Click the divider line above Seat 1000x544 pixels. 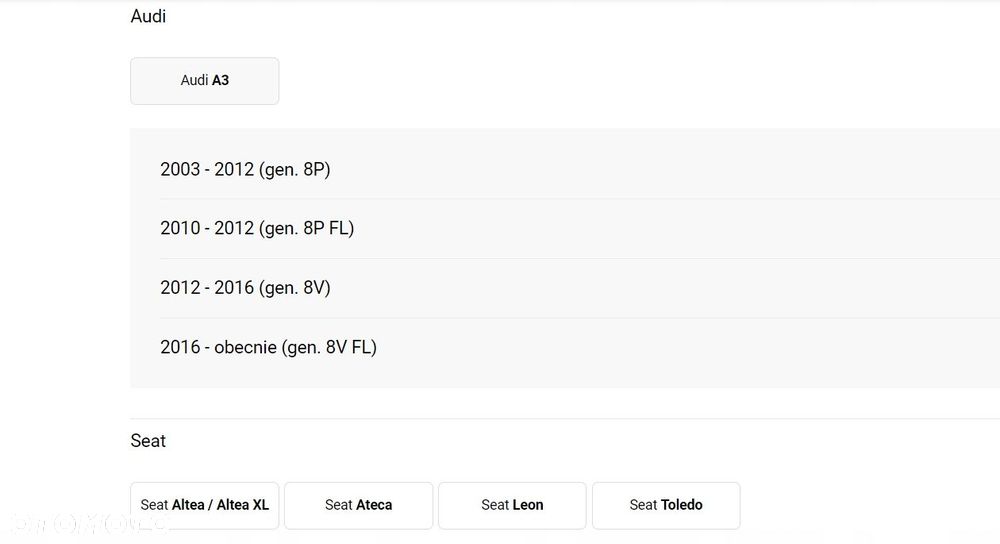[x=565, y=418]
